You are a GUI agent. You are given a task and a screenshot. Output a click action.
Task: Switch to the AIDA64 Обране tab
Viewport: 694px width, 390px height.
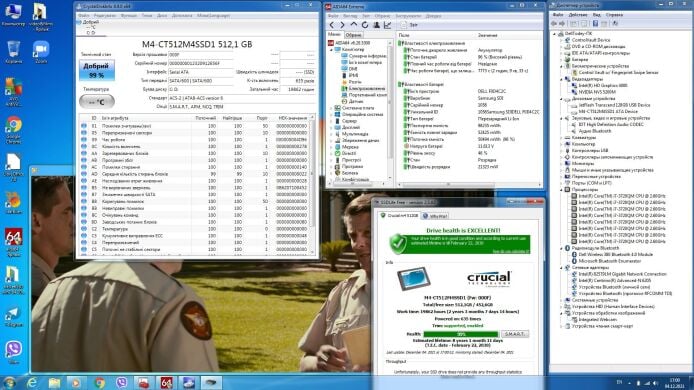point(353,35)
